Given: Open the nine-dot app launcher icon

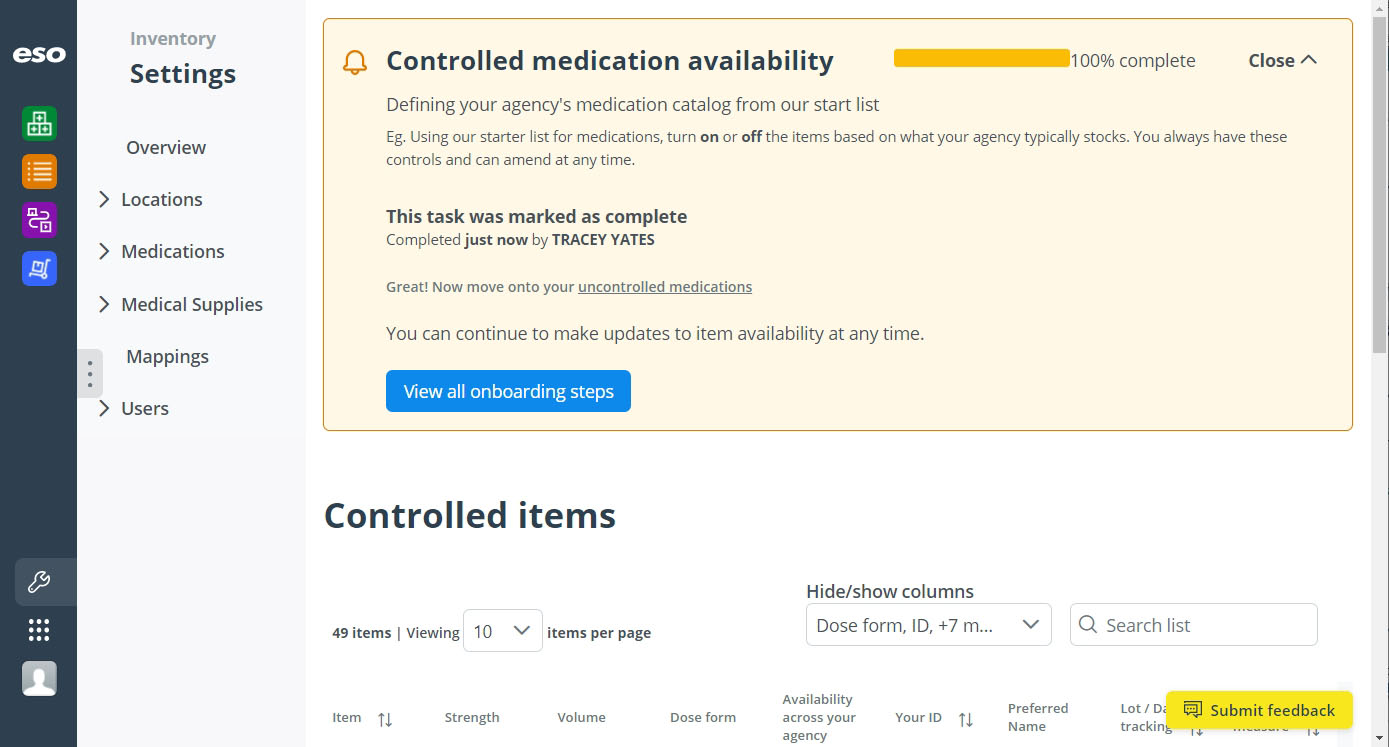Looking at the screenshot, I should 39,630.
